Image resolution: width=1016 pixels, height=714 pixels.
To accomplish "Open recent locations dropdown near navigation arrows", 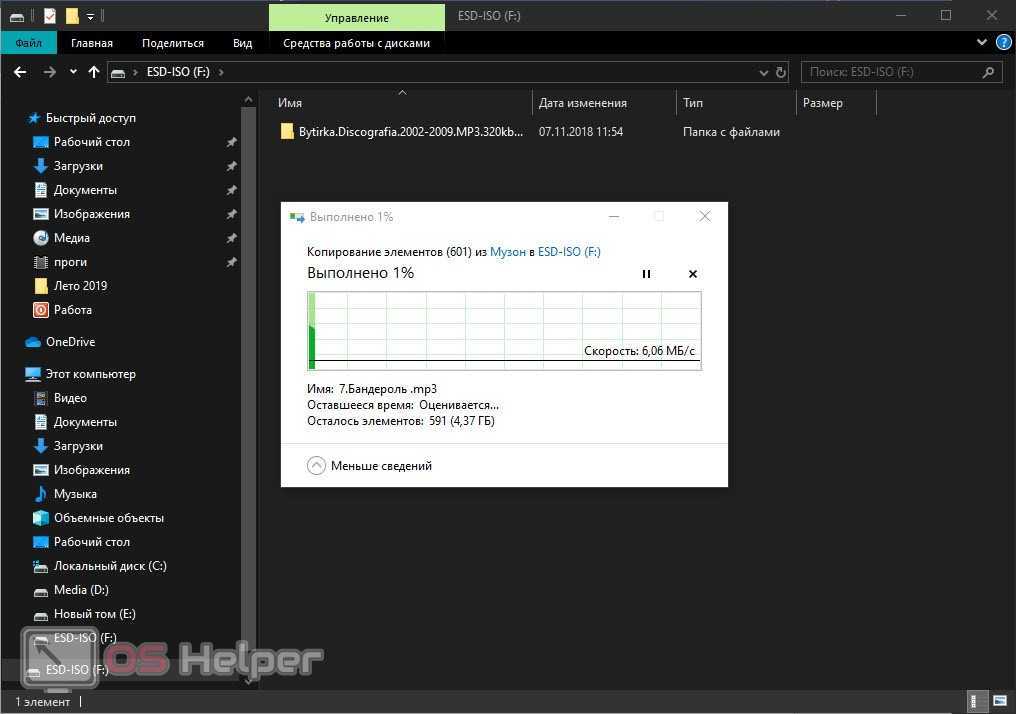I will (x=73, y=72).
